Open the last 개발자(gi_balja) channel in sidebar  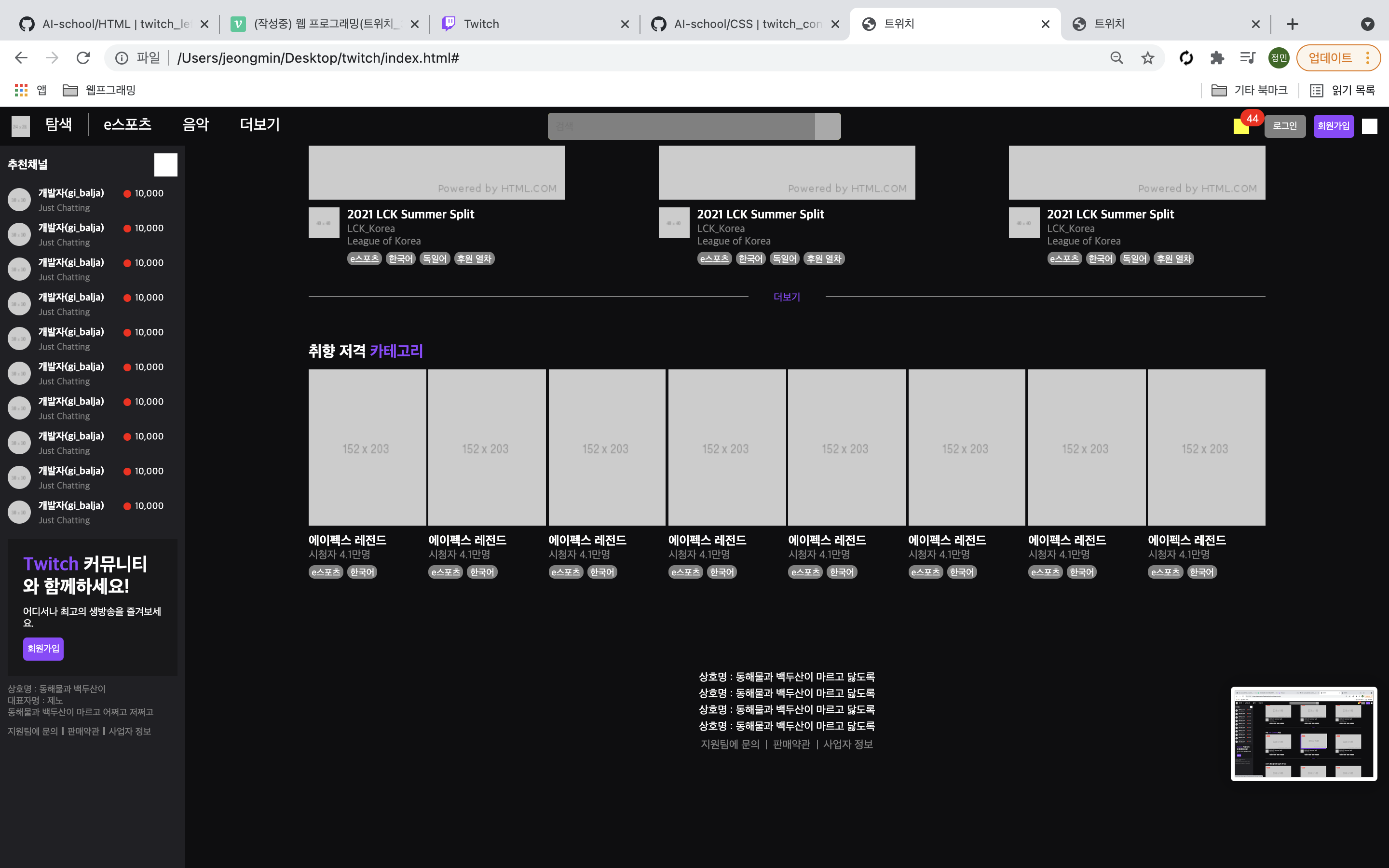click(92, 512)
